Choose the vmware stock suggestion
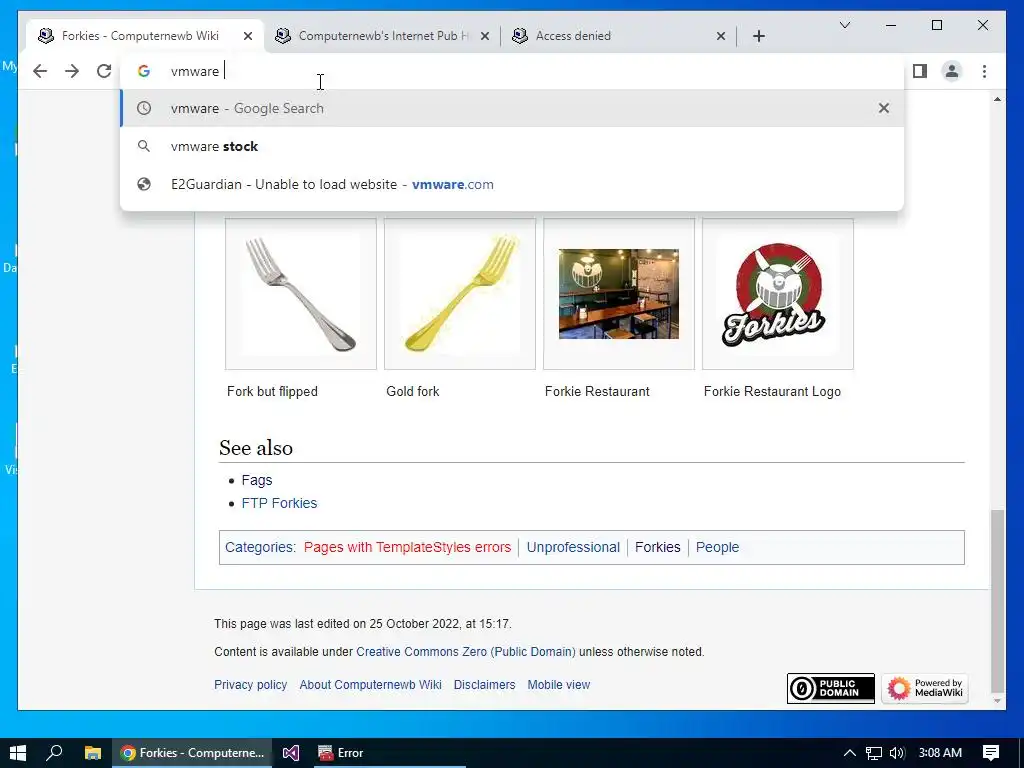 click(x=512, y=146)
